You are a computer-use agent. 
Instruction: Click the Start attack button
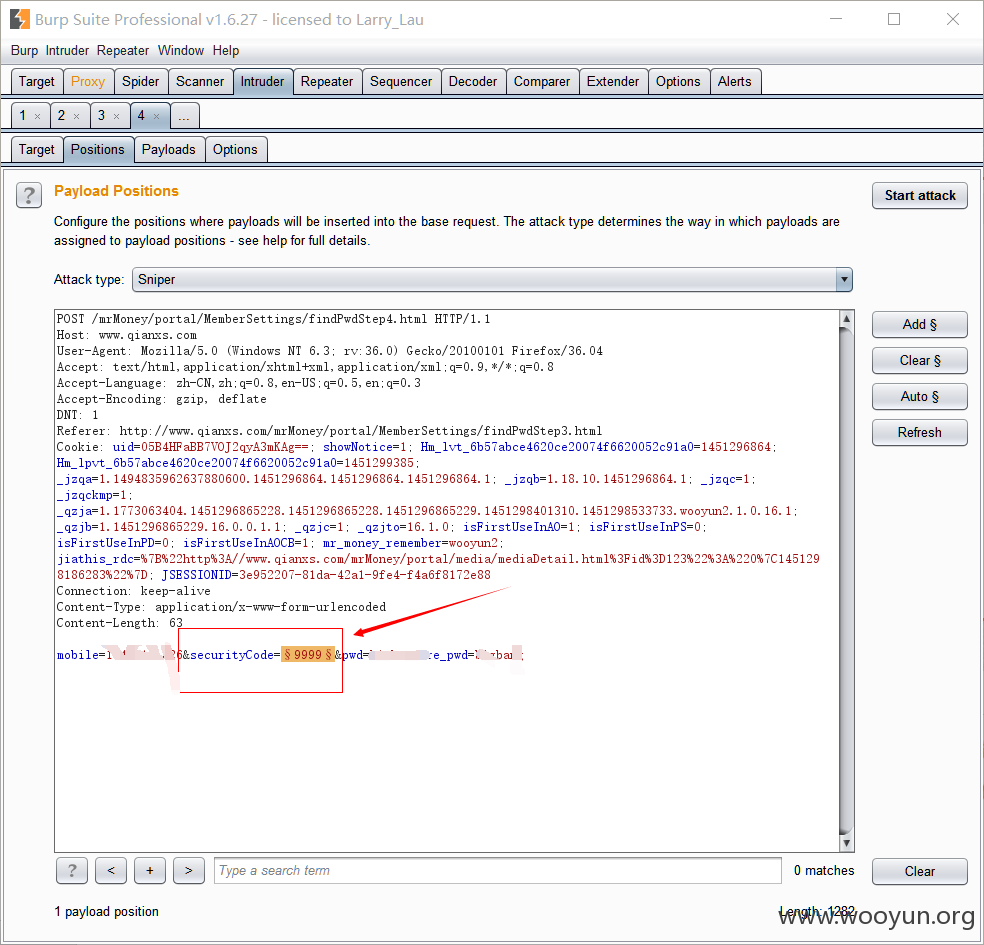click(919, 195)
